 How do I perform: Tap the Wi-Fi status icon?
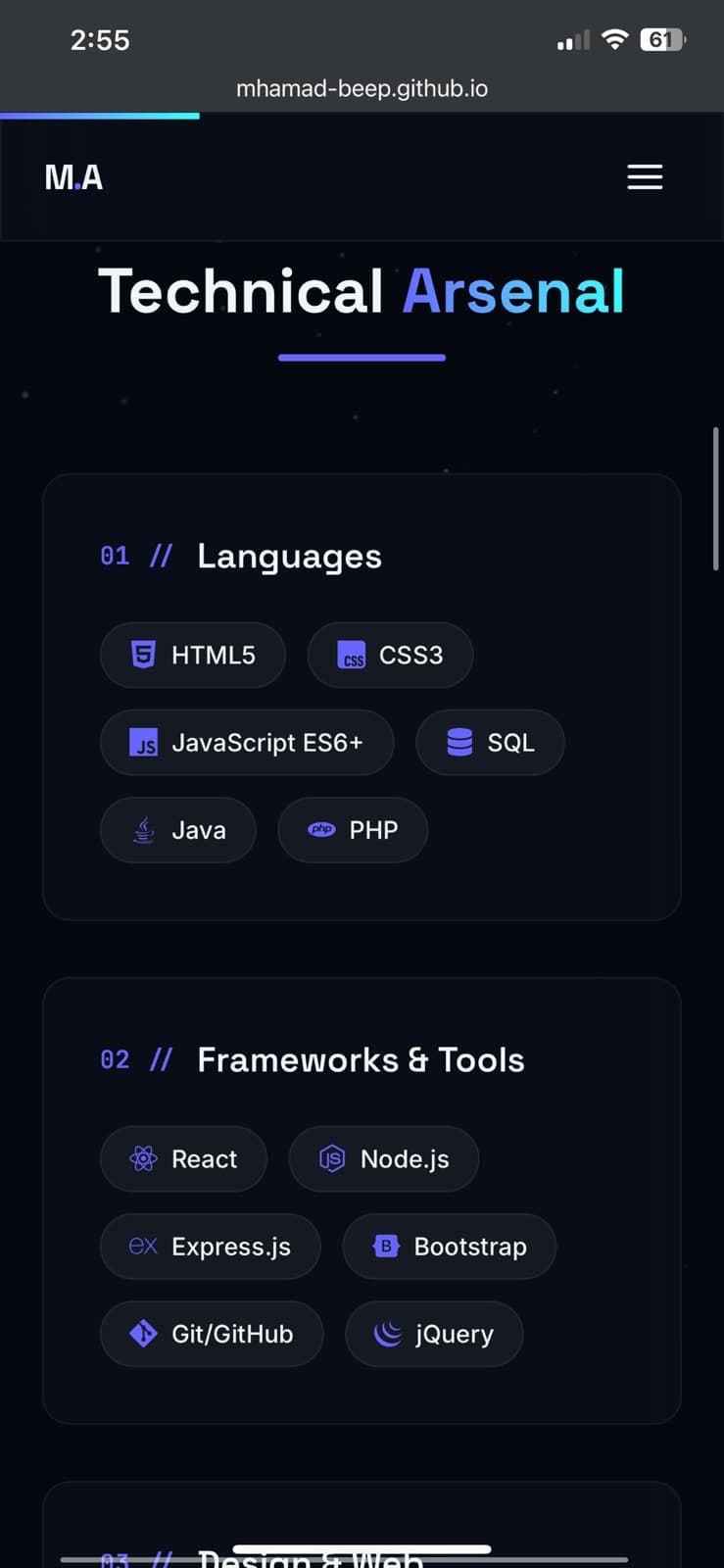click(x=614, y=39)
